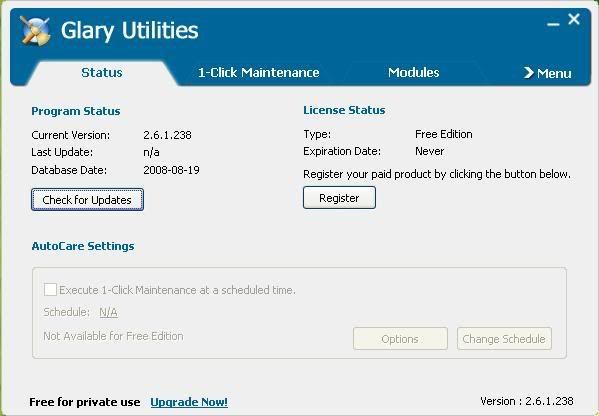The image size is (599, 416).
Task: Expand the Menu chevron
Action: point(547,73)
